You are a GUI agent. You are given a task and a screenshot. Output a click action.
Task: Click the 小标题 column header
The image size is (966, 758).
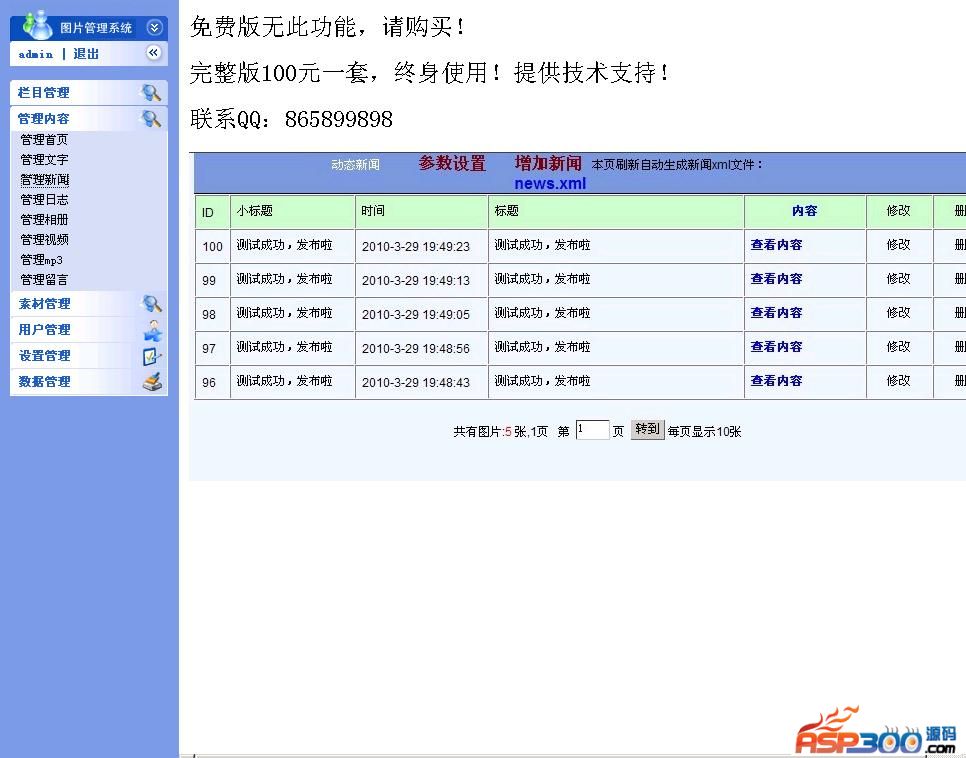click(254, 211)
